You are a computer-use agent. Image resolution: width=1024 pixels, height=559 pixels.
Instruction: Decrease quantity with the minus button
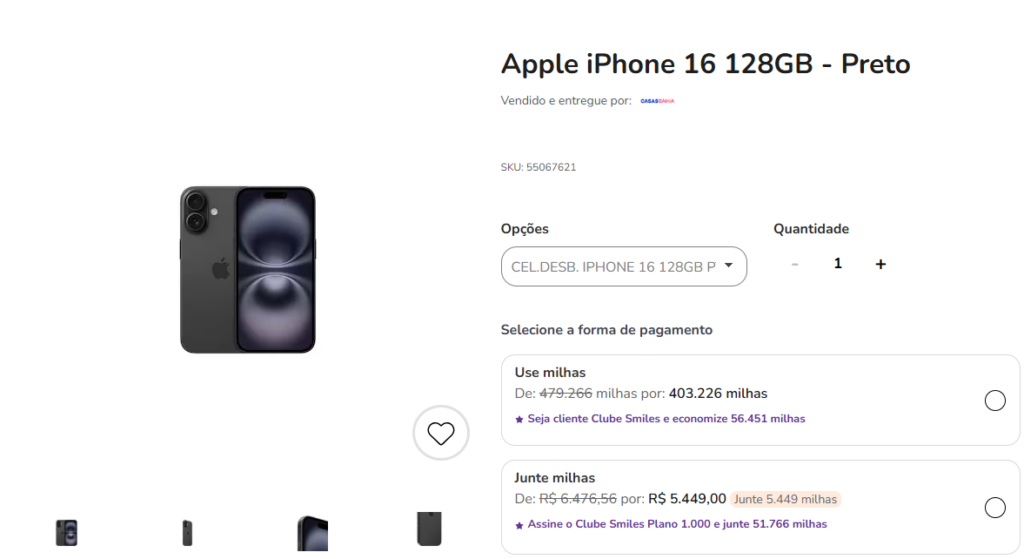[795, 264]
